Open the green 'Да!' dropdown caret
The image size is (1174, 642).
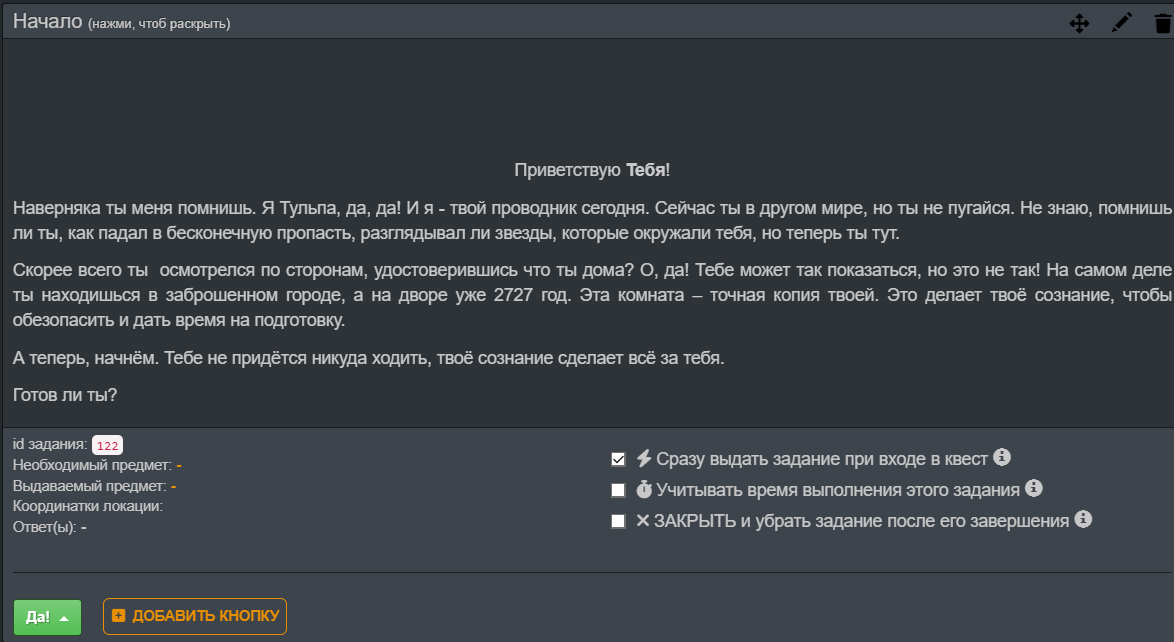pos(64,618)
